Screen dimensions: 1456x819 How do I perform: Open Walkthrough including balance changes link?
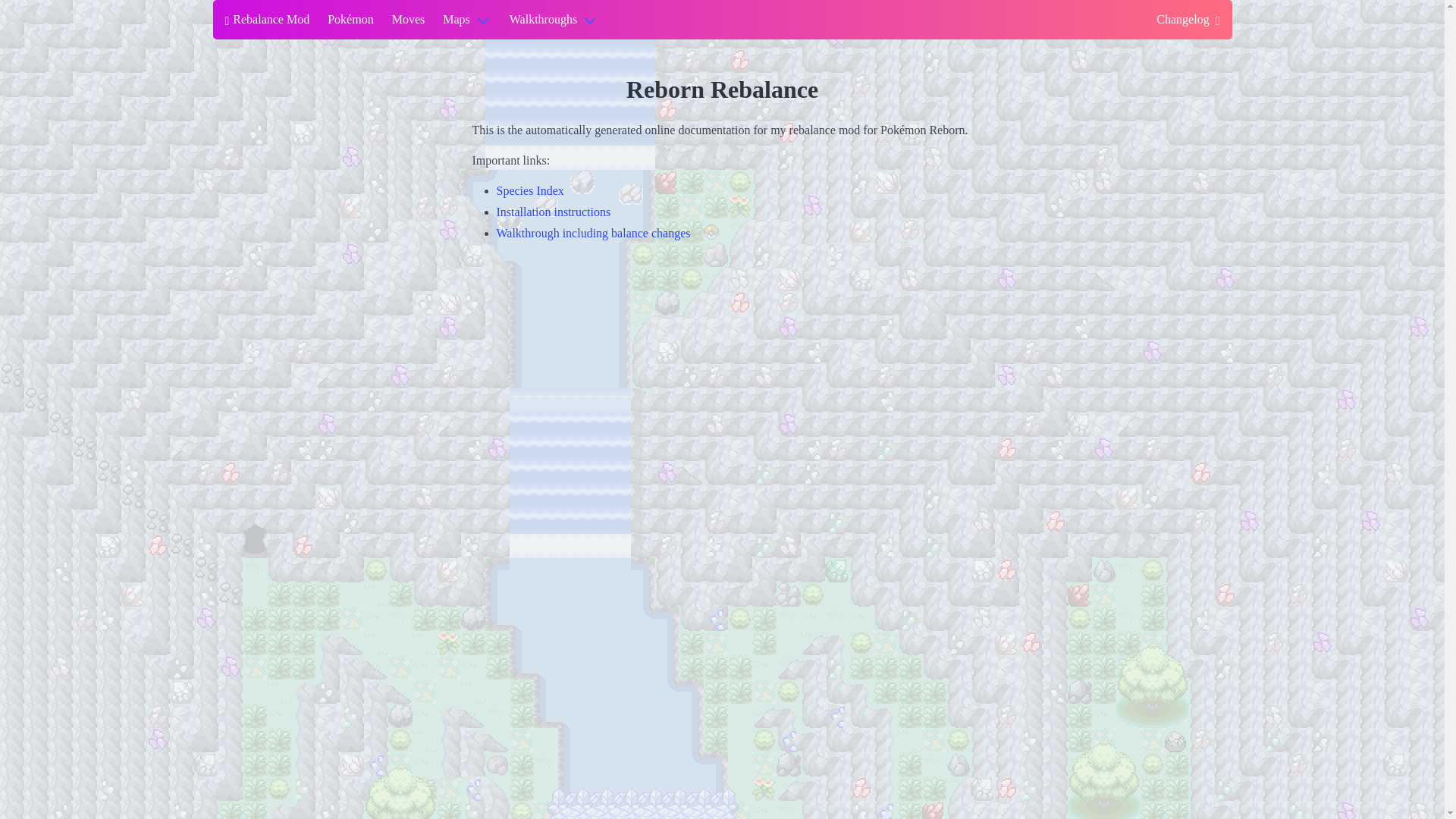point(593,234)
